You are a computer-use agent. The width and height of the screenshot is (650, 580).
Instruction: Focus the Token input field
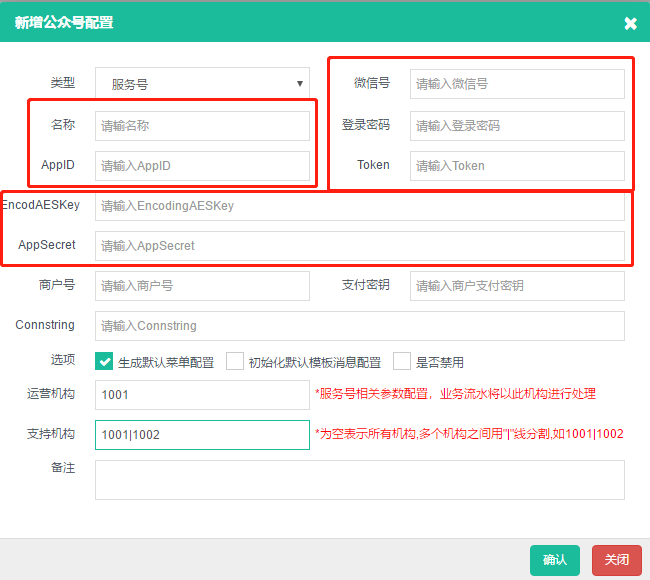pos(517,166)
